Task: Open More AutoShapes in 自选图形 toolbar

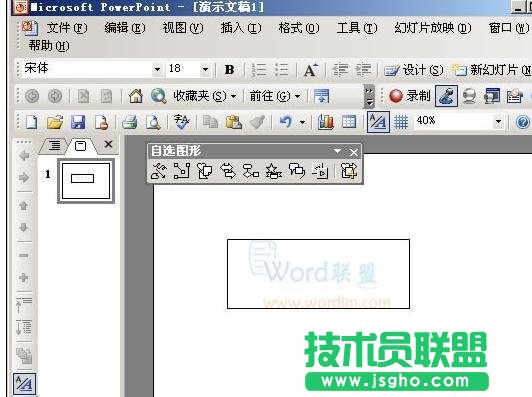Action: (349, 171)
